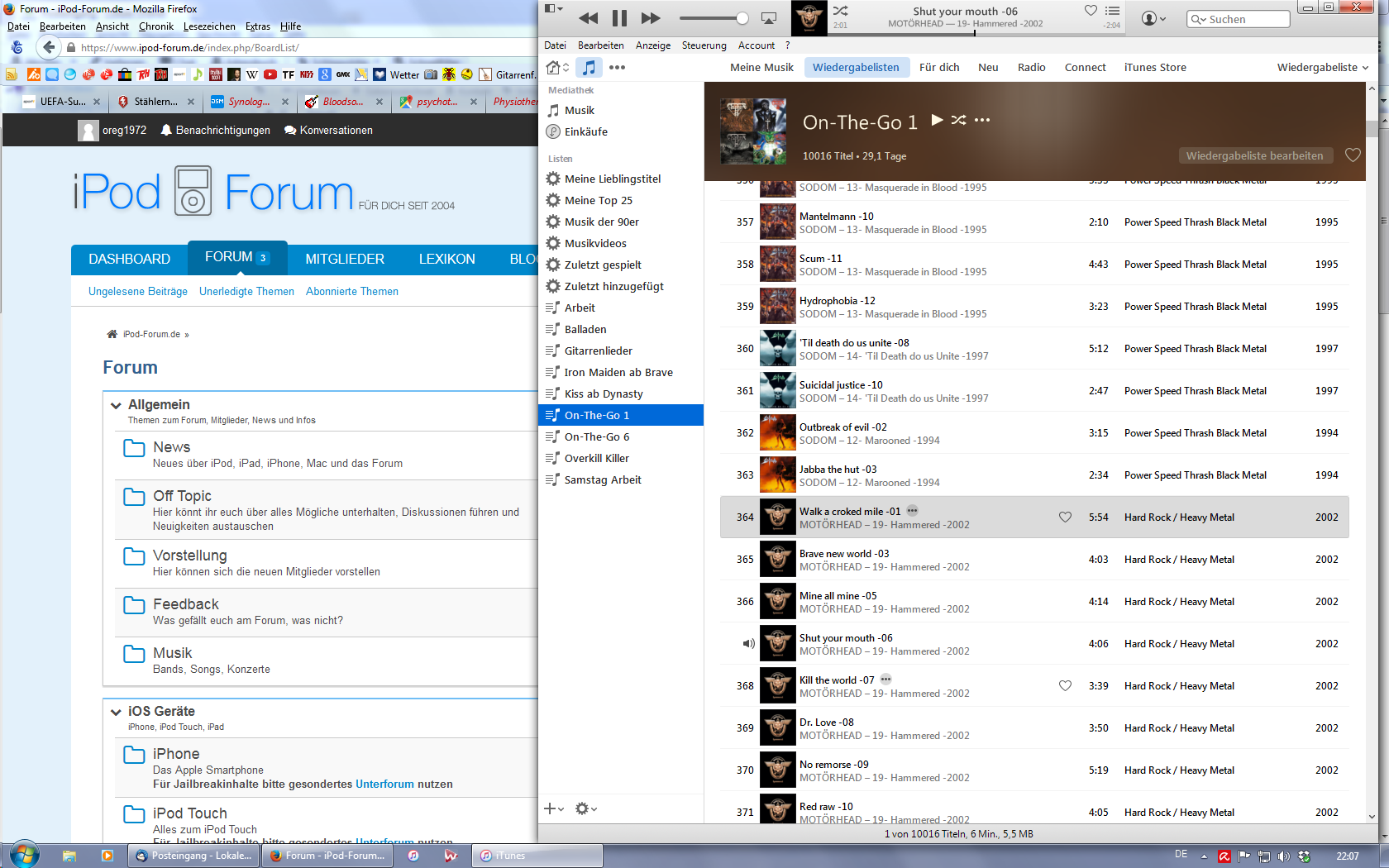Screen dimensions: 1389x868
Task: Open the iTunes mini-player menu dropdown
Action: point(552,8)
